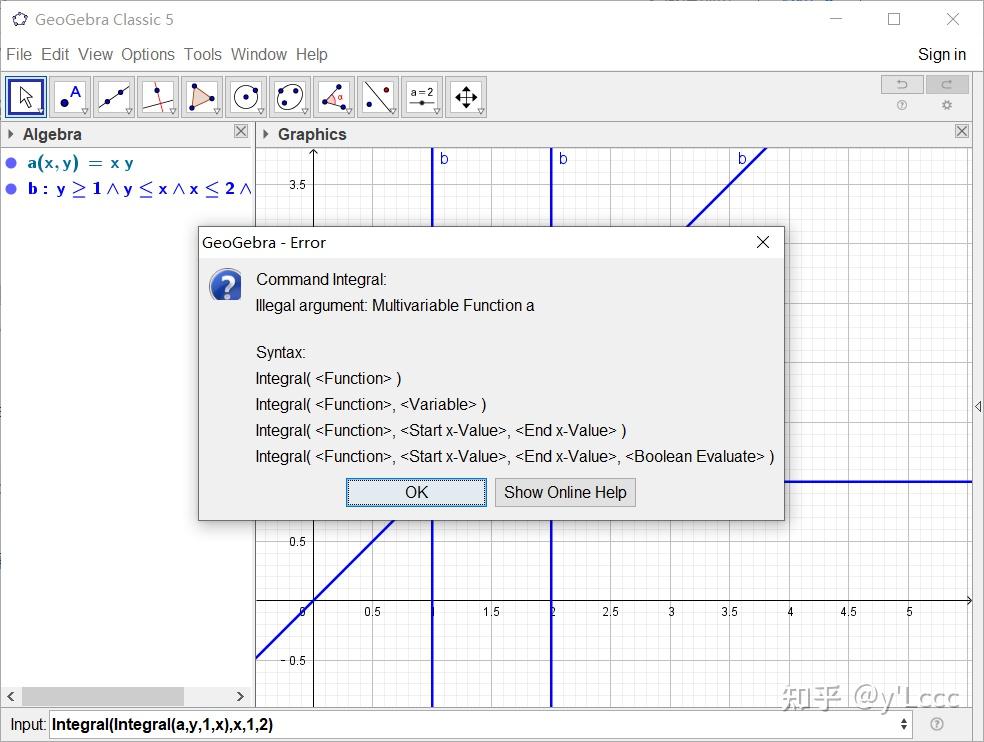Open the Slider tool dropdown triangle

pos(437,111)
